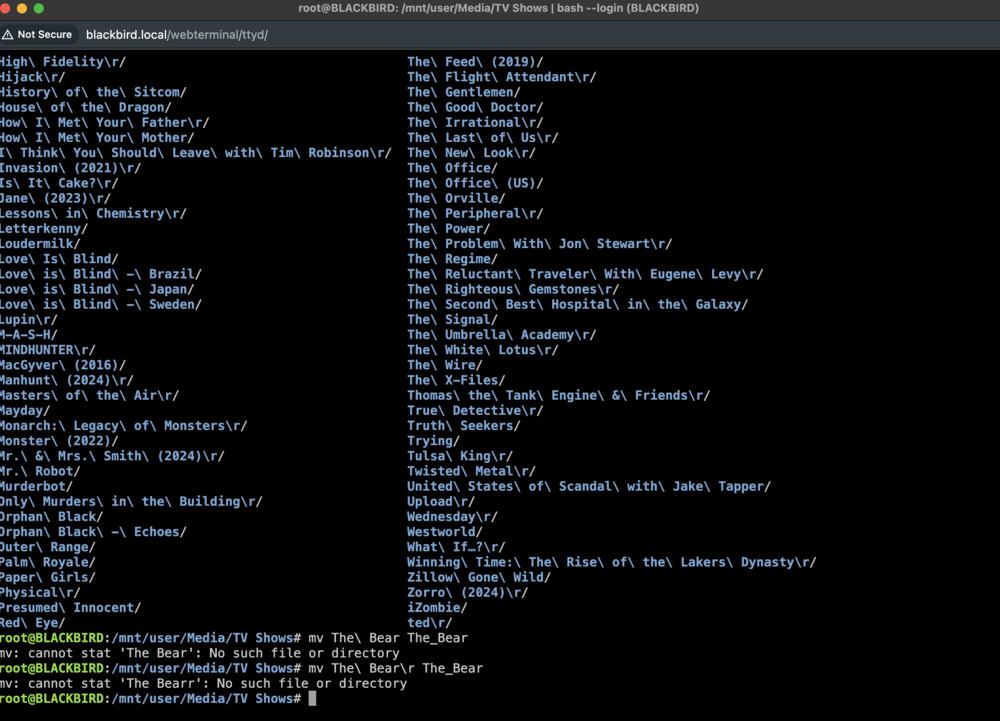Click 'The Problem With Jon Stewart' entry
The width and height of the screenshot is (1000, 721).
point(540,244)
